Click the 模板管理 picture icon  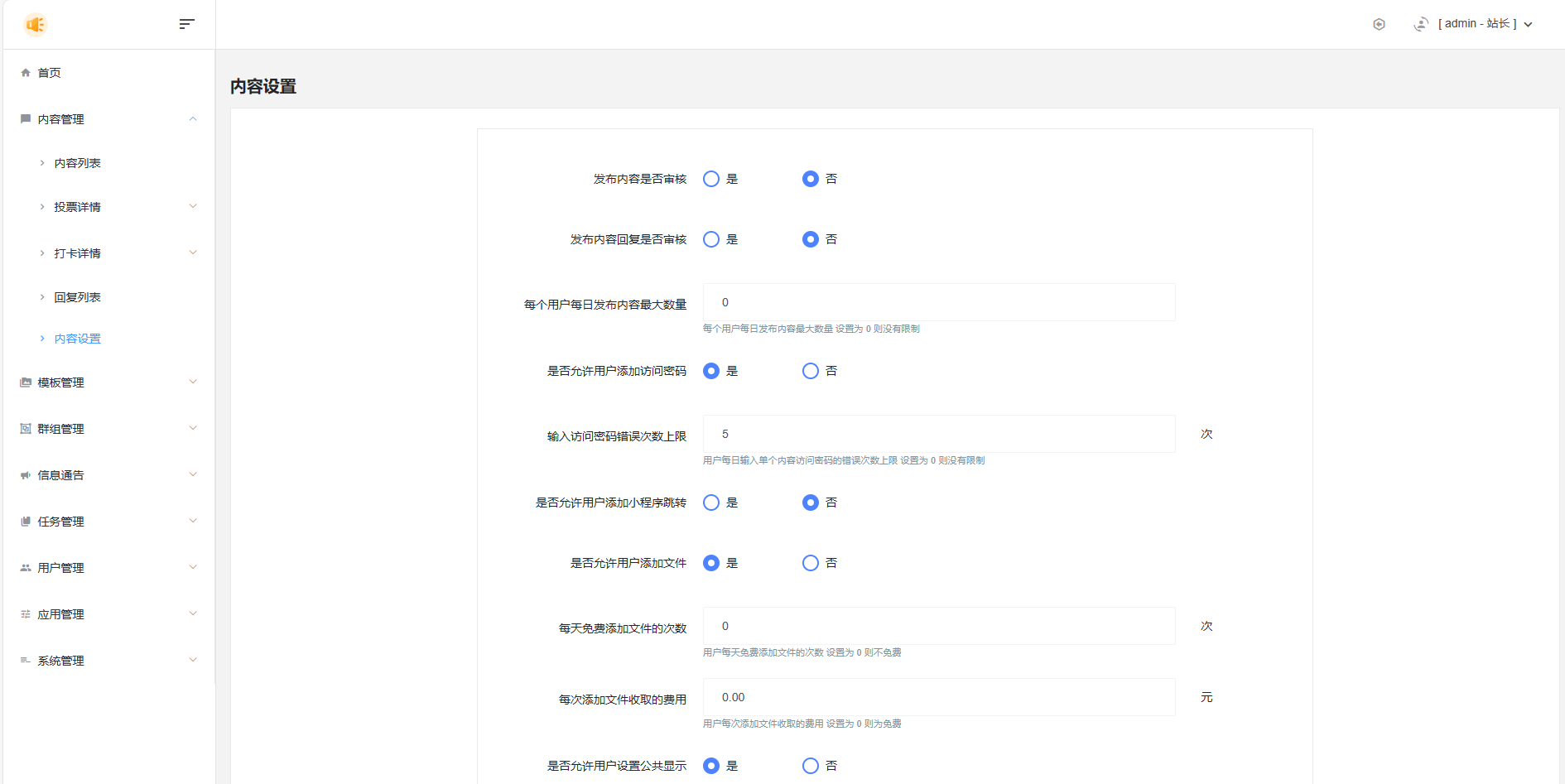coord(26,382)
